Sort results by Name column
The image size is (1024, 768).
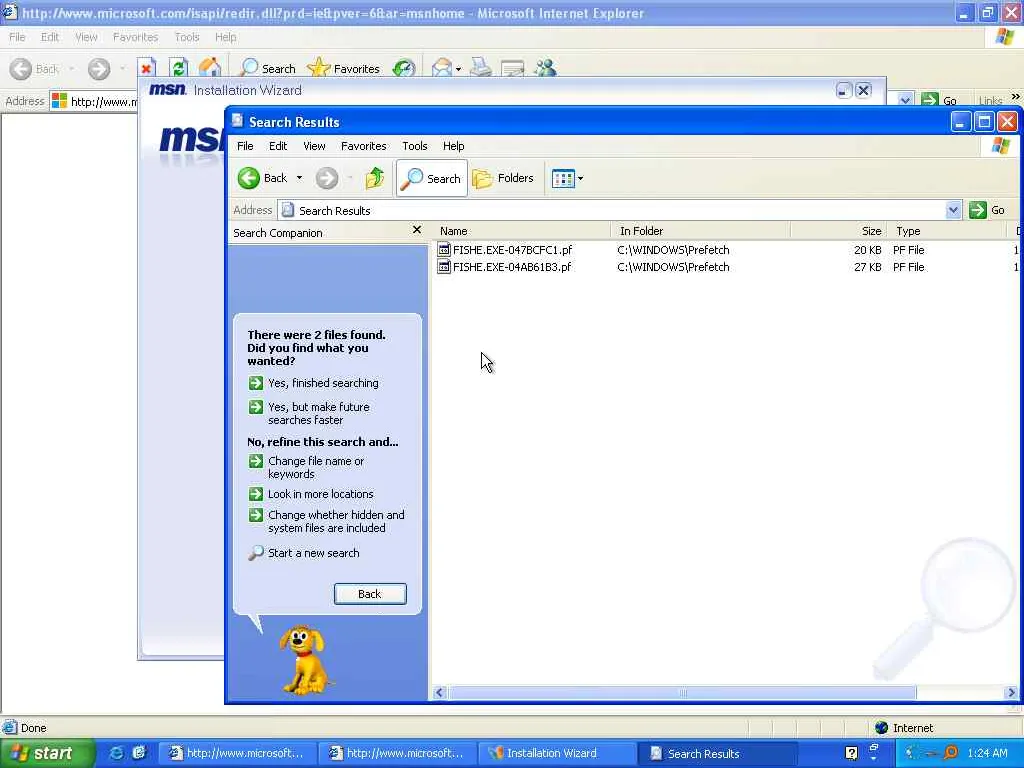point(522,231)
